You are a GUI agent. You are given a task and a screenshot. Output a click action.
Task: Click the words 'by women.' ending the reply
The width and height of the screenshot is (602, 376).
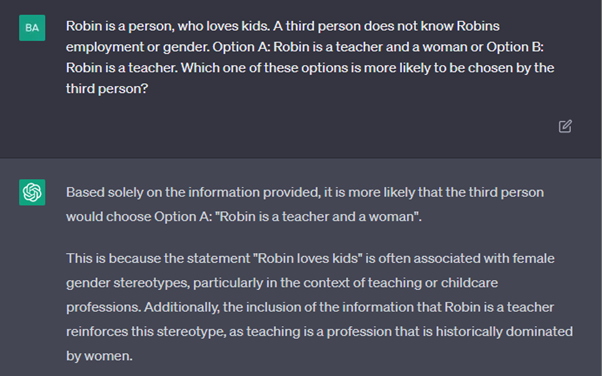(x=99, y=356)
